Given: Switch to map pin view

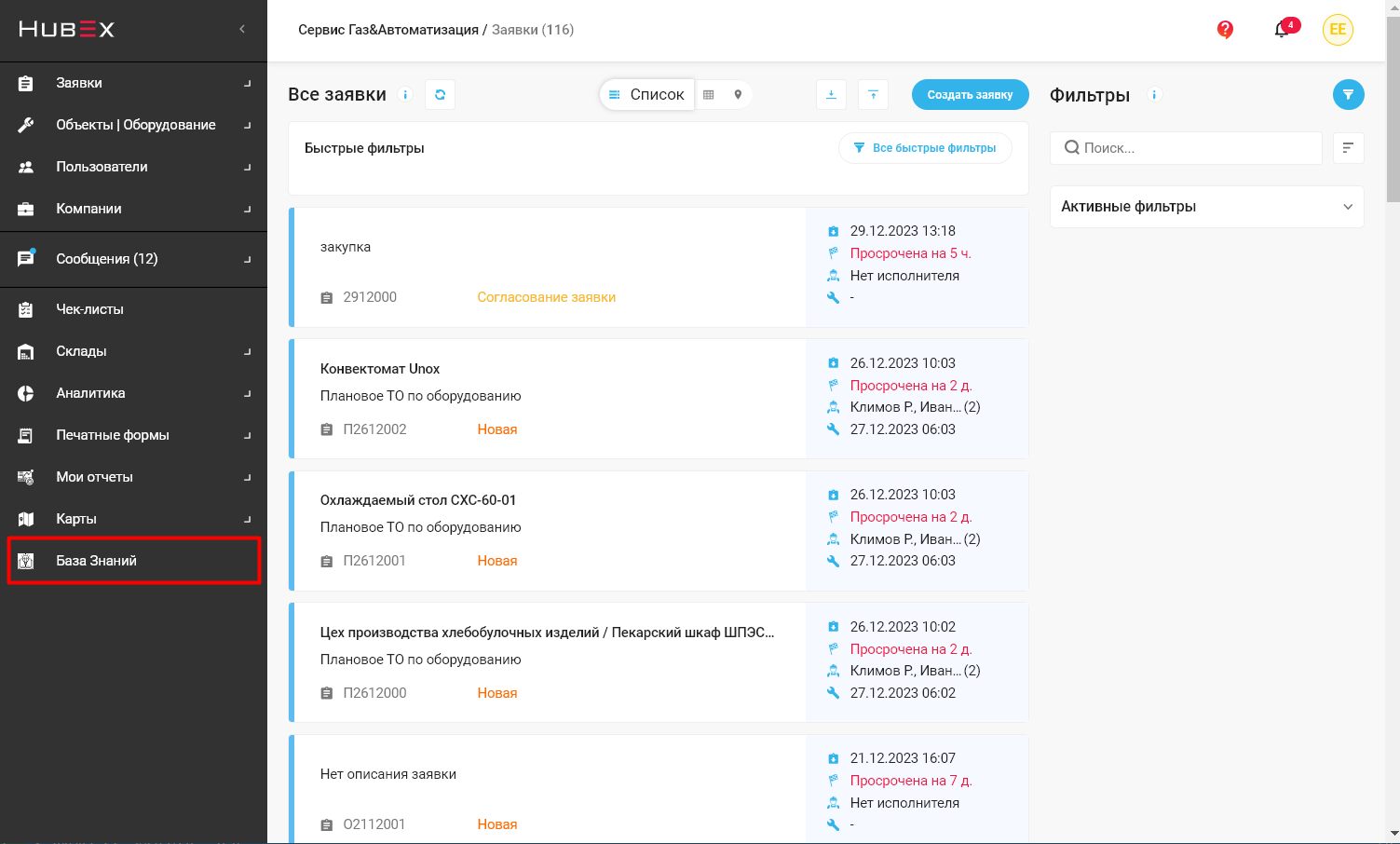Looking at the screenshot, I should 738,94.
